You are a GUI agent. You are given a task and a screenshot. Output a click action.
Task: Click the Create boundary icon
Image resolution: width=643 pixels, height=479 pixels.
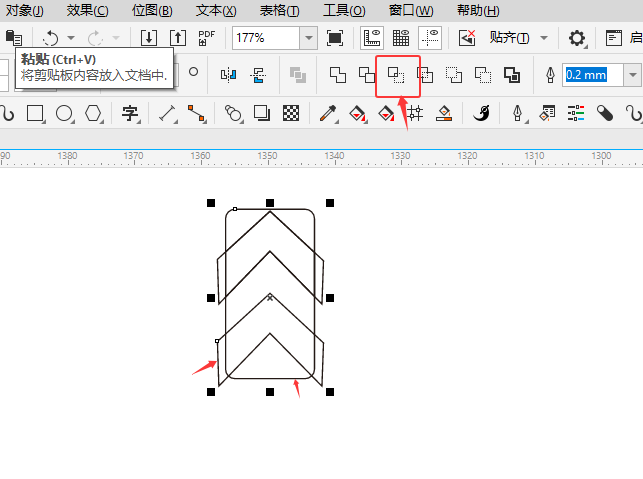512,75
